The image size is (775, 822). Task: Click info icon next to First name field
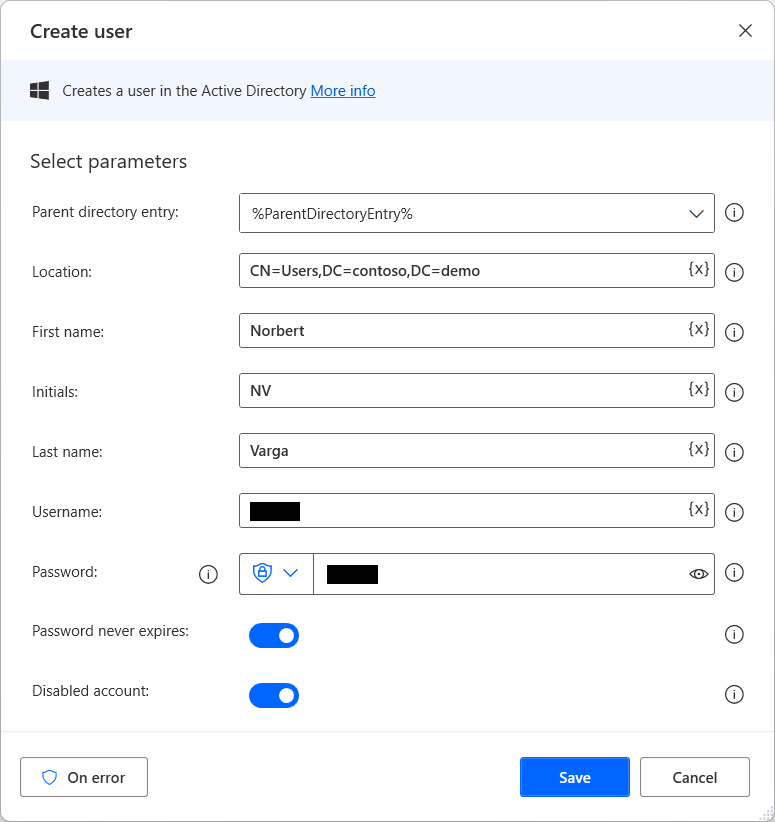pos(734,332)
